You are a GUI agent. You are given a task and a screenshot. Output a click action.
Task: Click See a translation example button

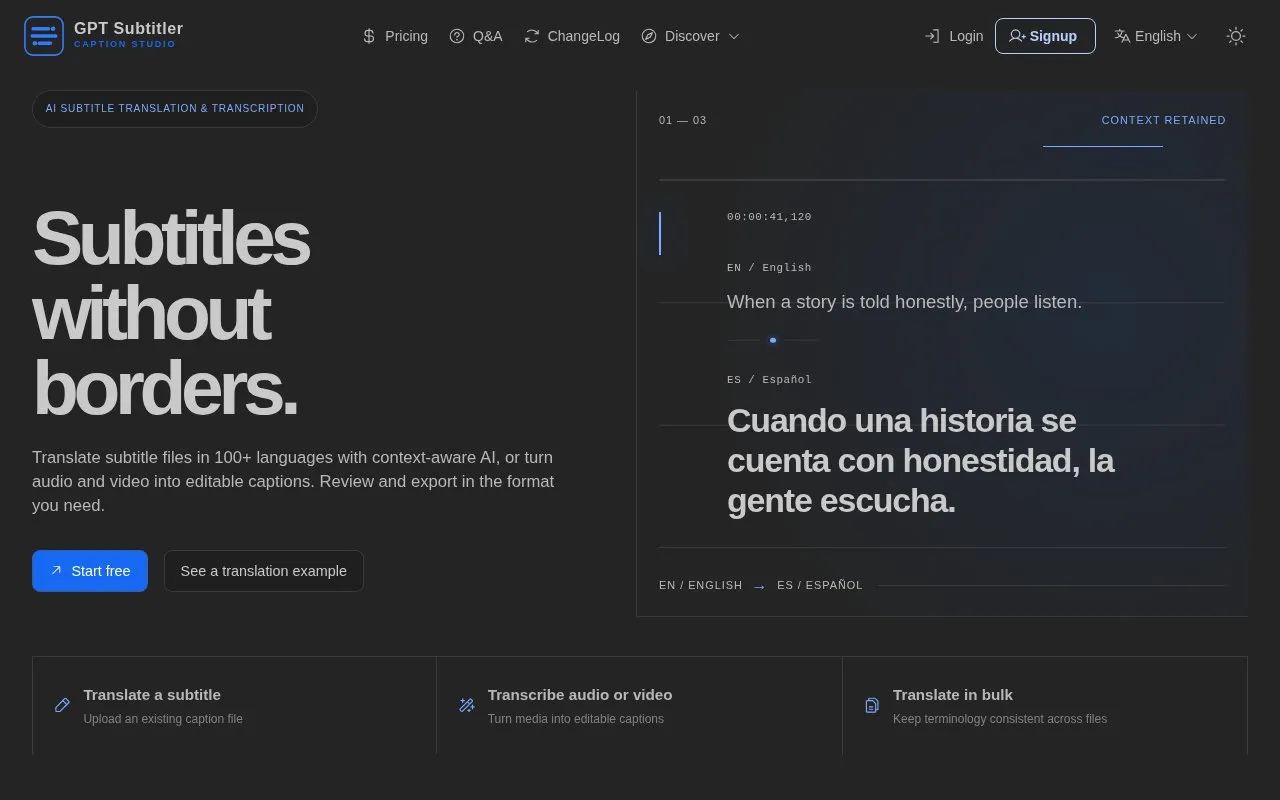[x=264, y=571]
